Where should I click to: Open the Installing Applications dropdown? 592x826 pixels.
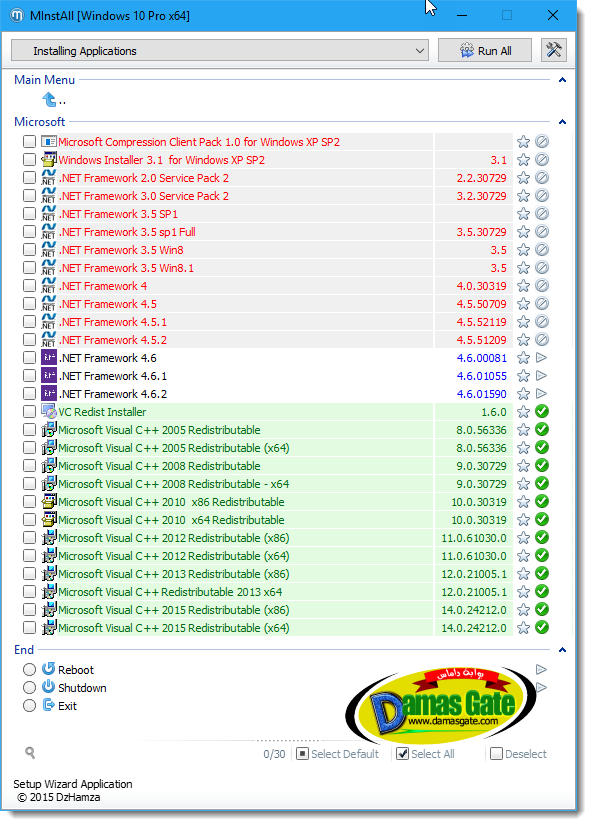[x=220, y=51]
